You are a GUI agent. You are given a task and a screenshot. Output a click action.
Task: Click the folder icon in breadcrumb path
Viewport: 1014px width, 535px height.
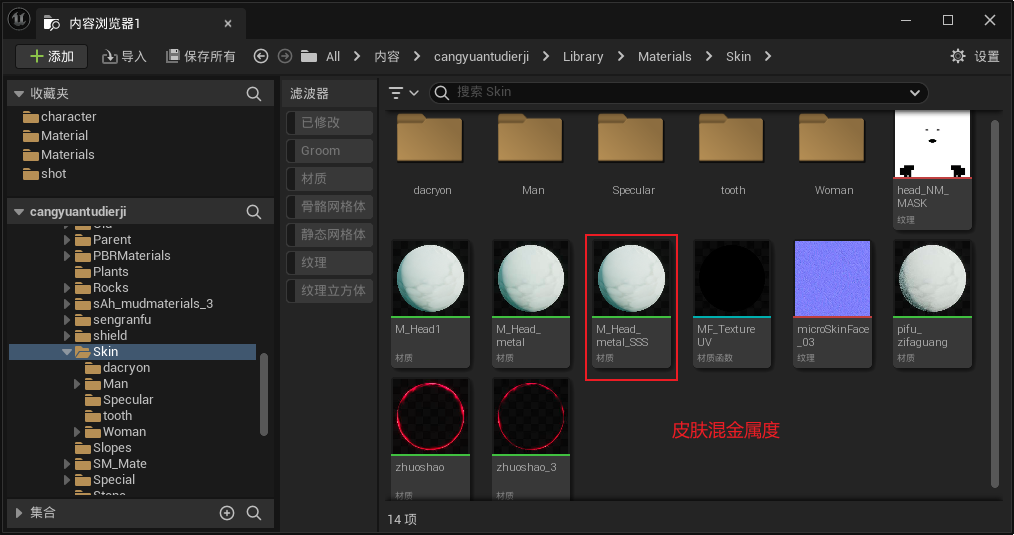click(309, 57)
